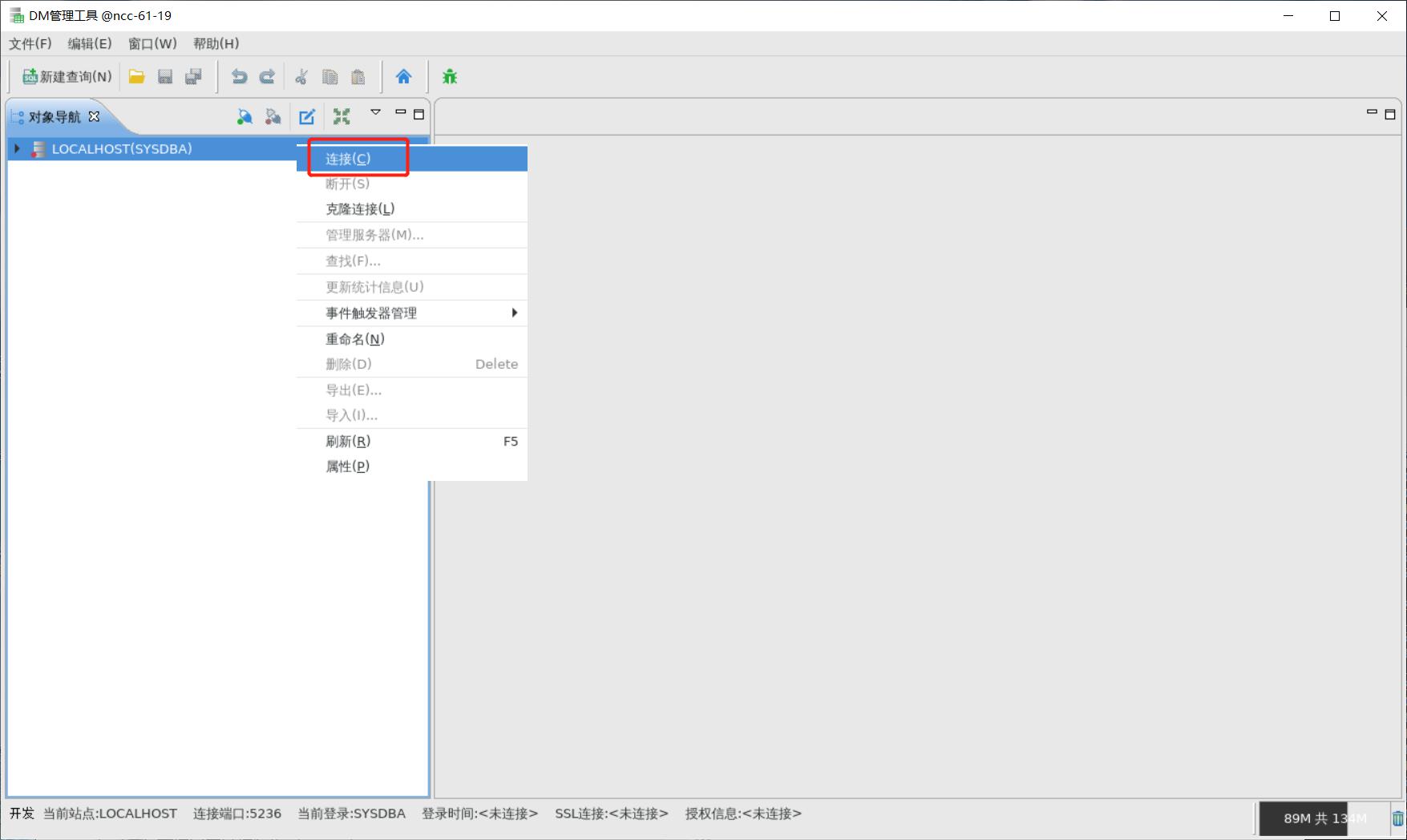
Task: Open the 事件触发器管理 submenu
Action: 412,313
